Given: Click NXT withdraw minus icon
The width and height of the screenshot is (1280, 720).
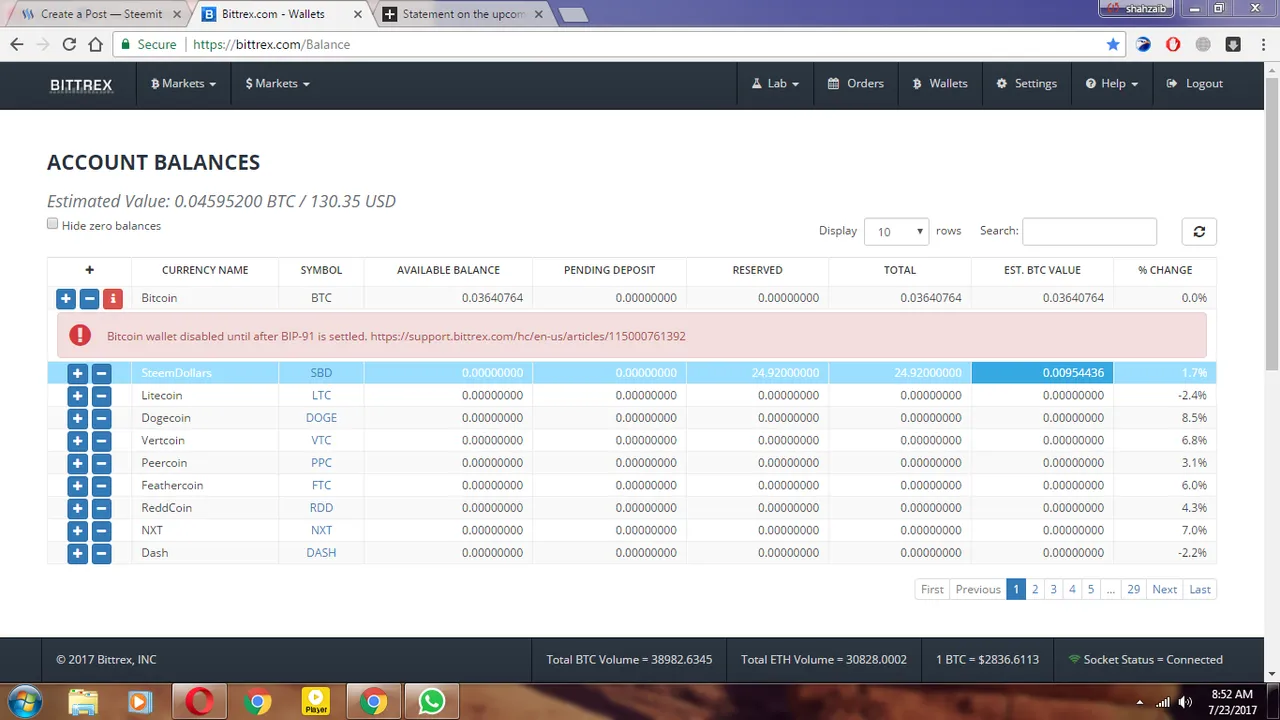Looking at the screenshot, I should tap(101, 530).
